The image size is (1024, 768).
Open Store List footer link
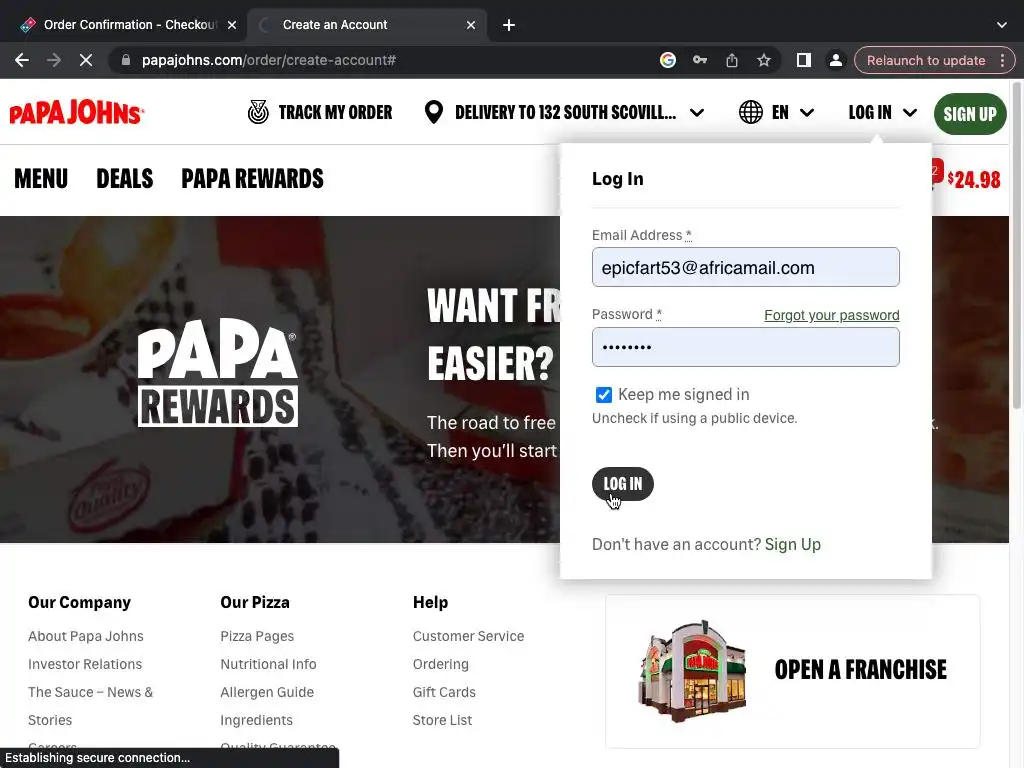pyautogui.click(x=442, y=720)
